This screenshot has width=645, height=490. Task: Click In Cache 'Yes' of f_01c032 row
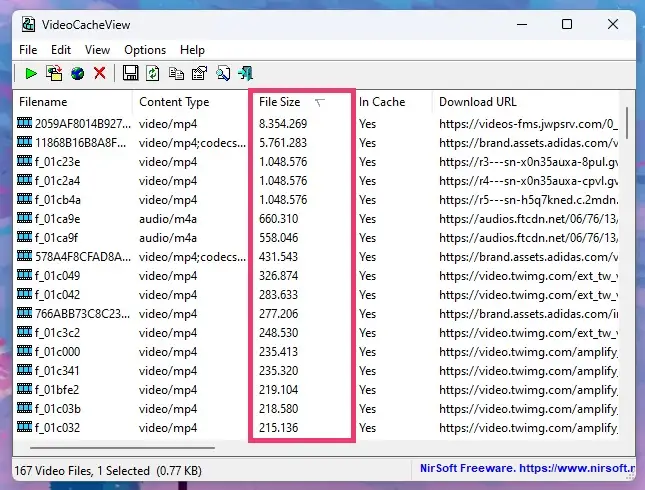coord(367,428)
